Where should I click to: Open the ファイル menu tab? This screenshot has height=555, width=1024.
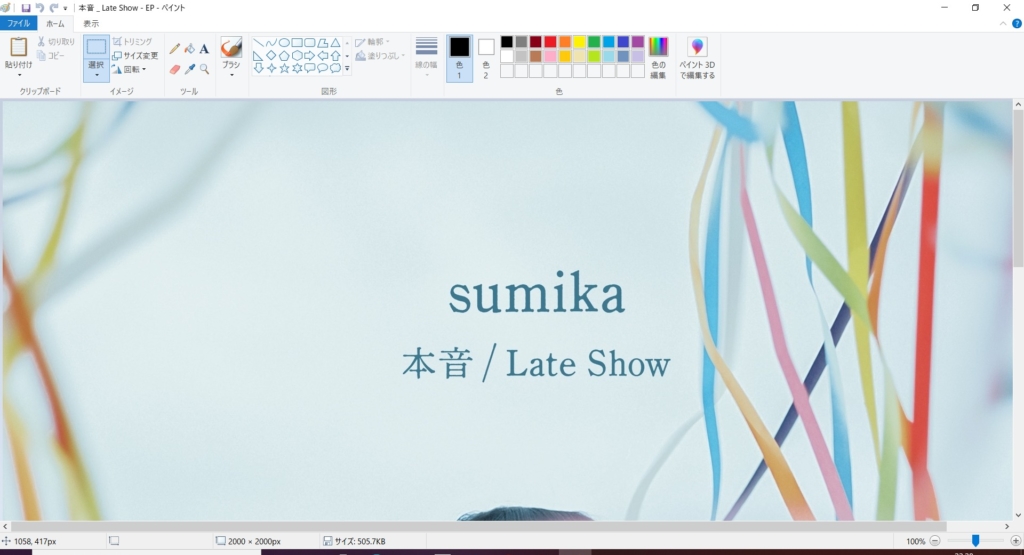click(x=18, y=24)
